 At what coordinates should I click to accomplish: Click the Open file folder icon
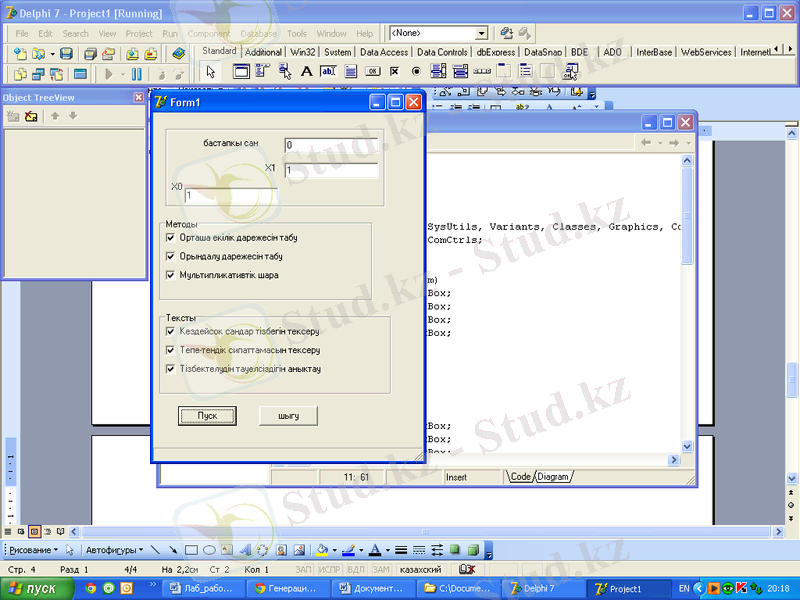38,54
